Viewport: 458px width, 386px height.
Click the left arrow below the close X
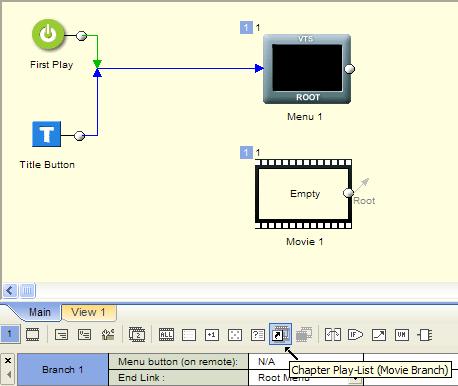[x=9, y=375]
